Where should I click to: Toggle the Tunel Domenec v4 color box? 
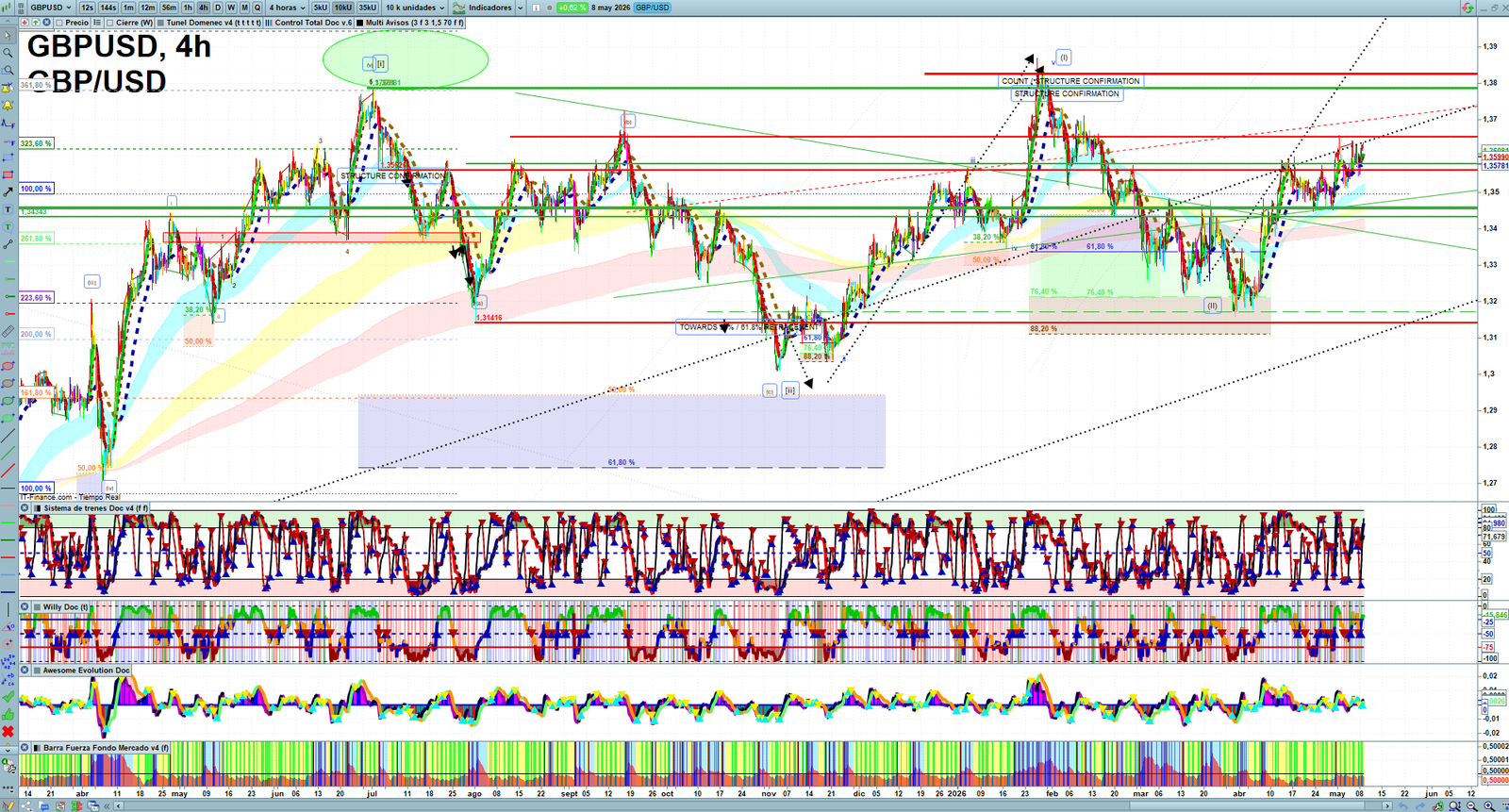[x=160, y=23]
